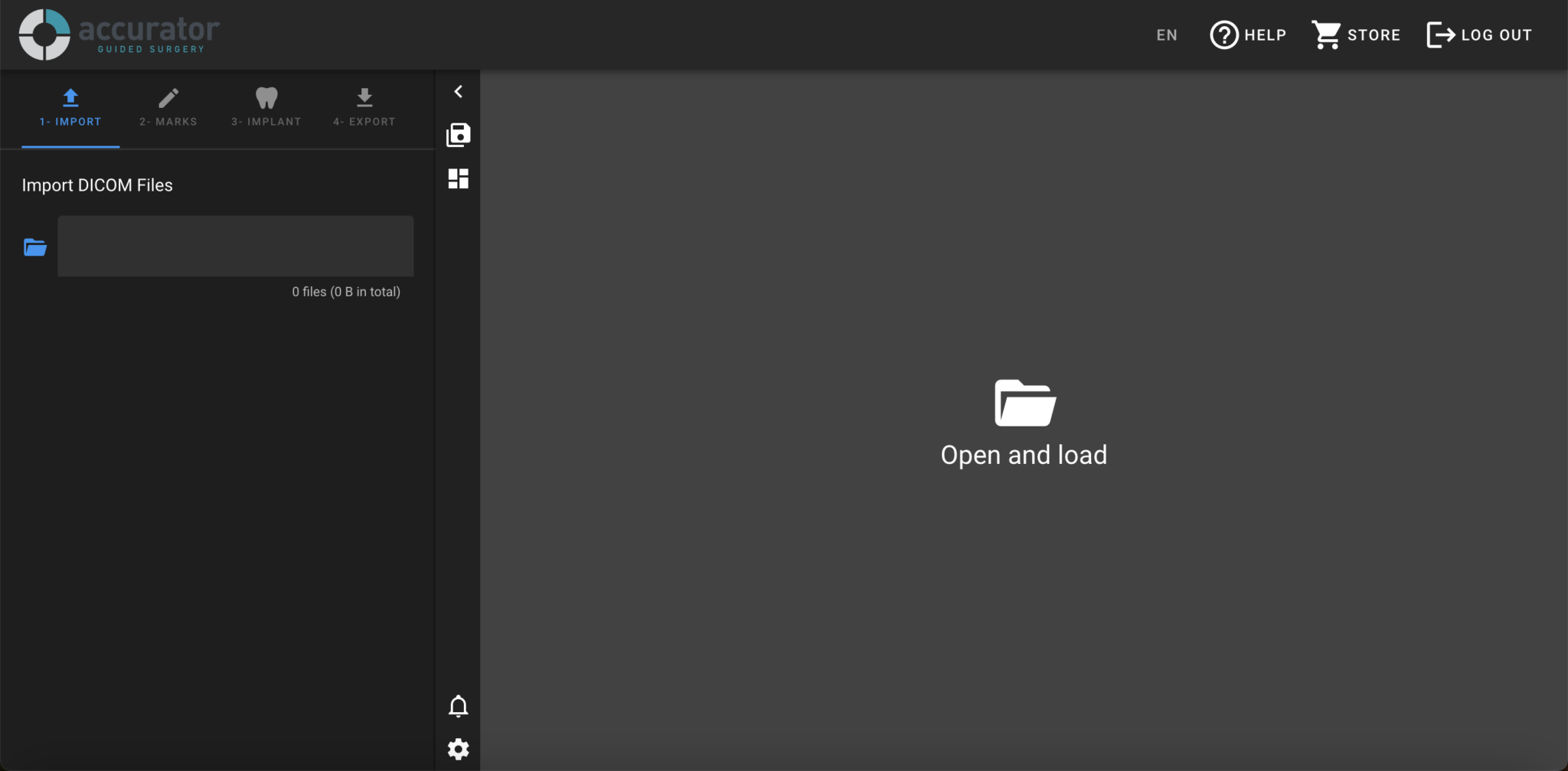Open the notifications bell

pyautogui.click(x=459, y=706)
